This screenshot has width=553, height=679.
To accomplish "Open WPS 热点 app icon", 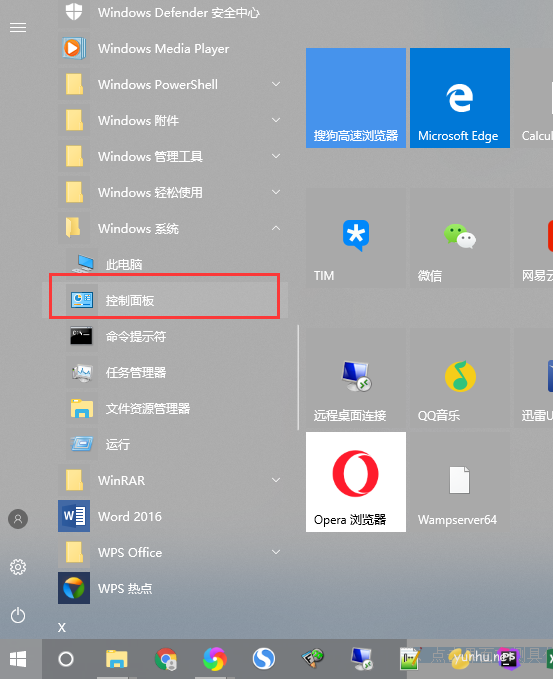I will click(74, 588).
